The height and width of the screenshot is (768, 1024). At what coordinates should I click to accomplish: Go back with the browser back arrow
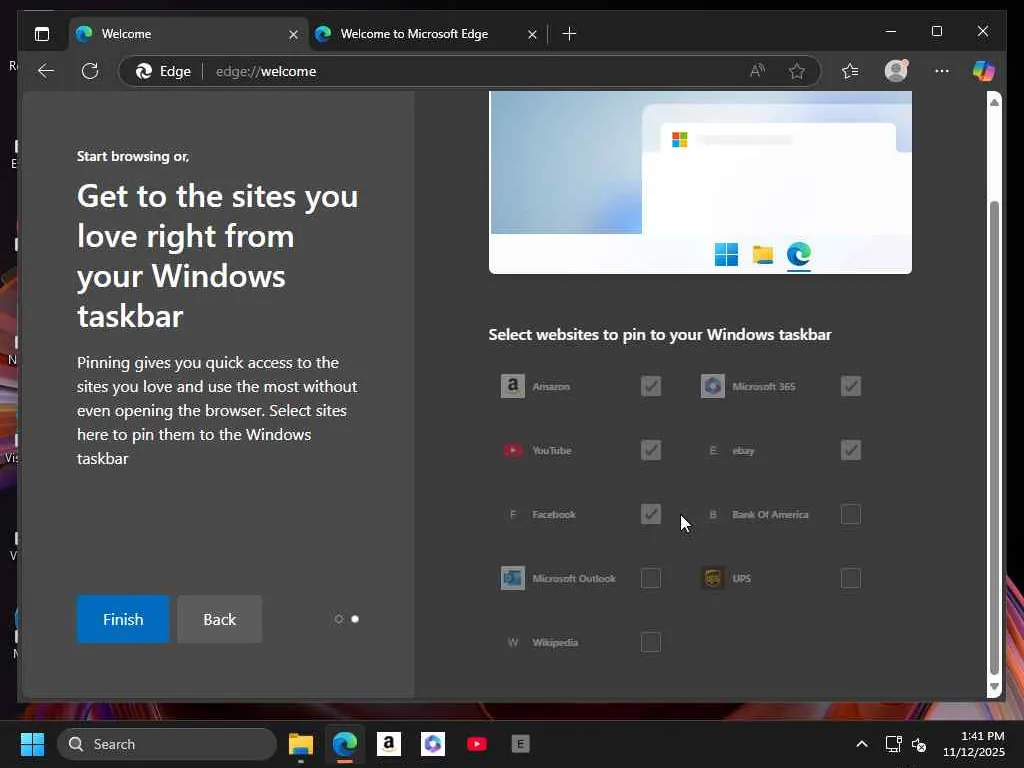(x=46, y=71)
